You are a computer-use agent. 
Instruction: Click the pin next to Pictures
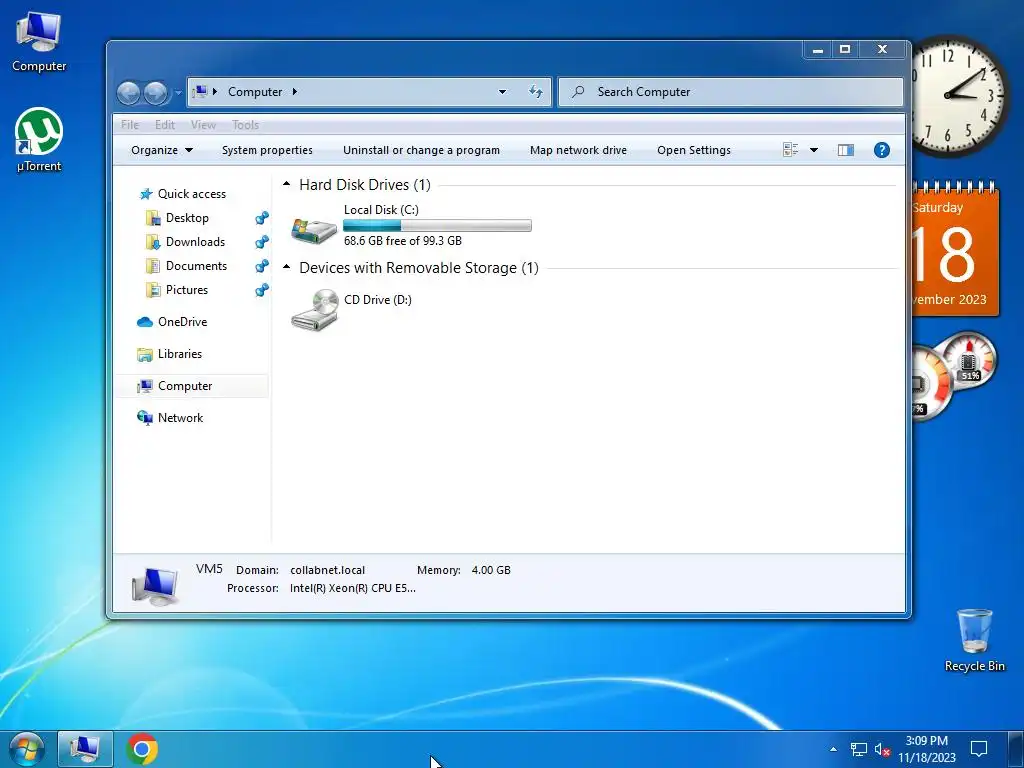point(262,290)
